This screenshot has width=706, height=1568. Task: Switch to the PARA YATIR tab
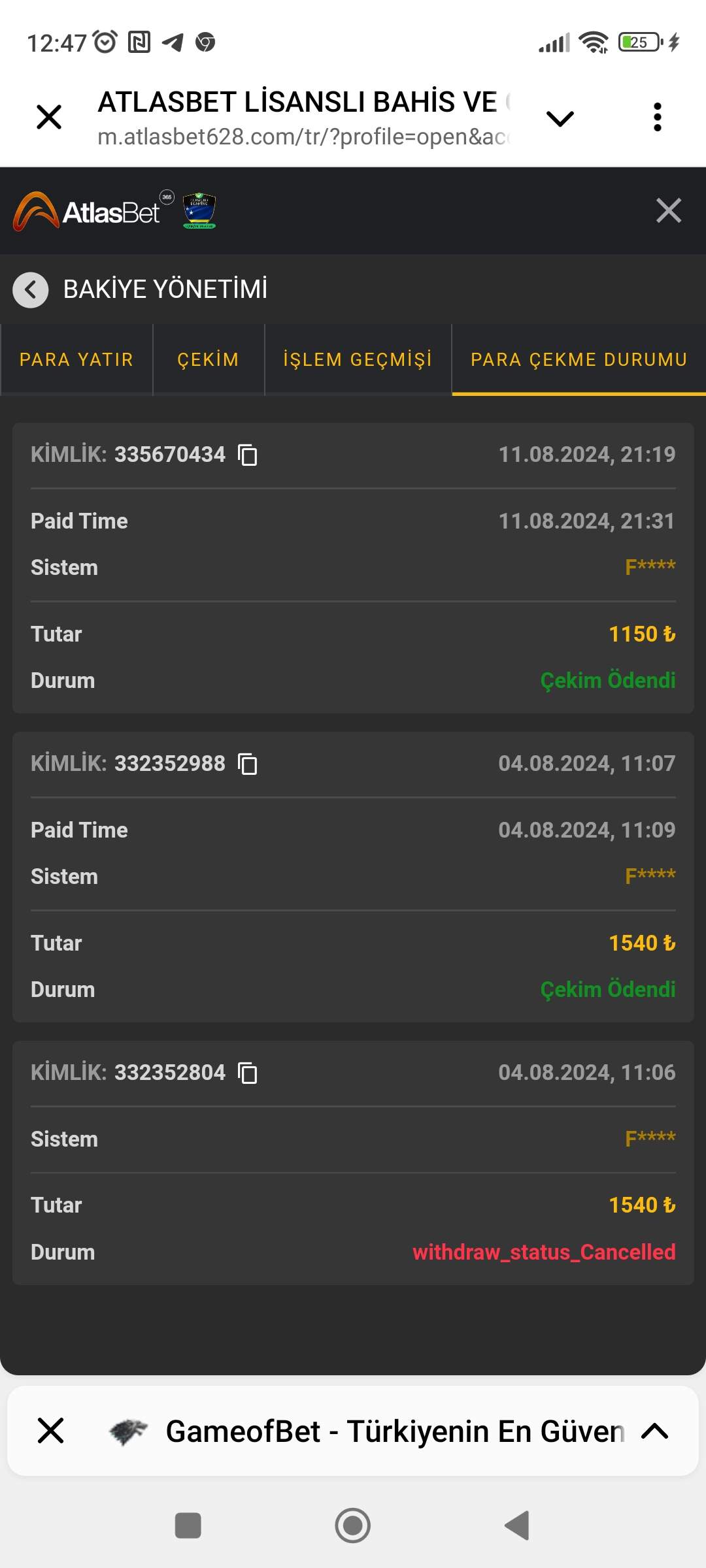point(76,360)
